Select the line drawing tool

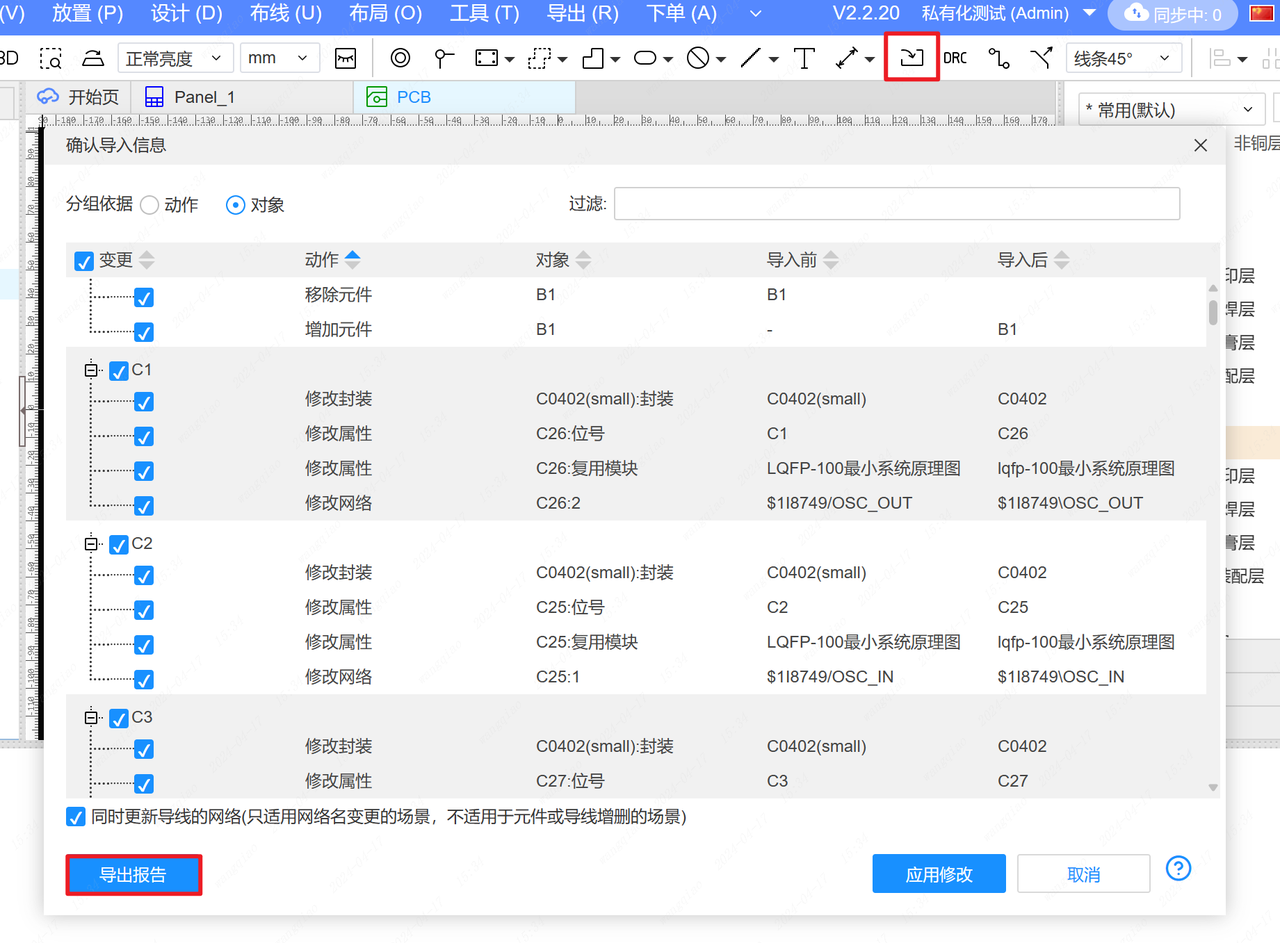point(751,58)
